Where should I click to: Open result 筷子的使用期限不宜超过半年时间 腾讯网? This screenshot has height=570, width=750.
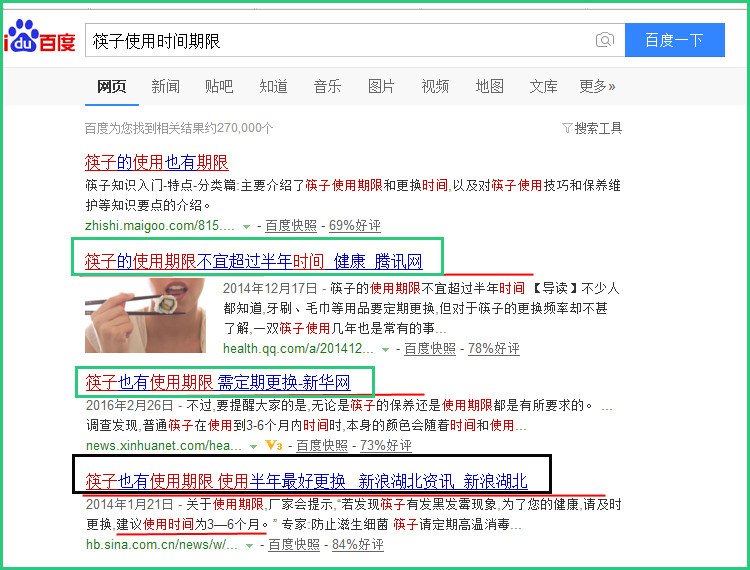click(x=254, y=262)
